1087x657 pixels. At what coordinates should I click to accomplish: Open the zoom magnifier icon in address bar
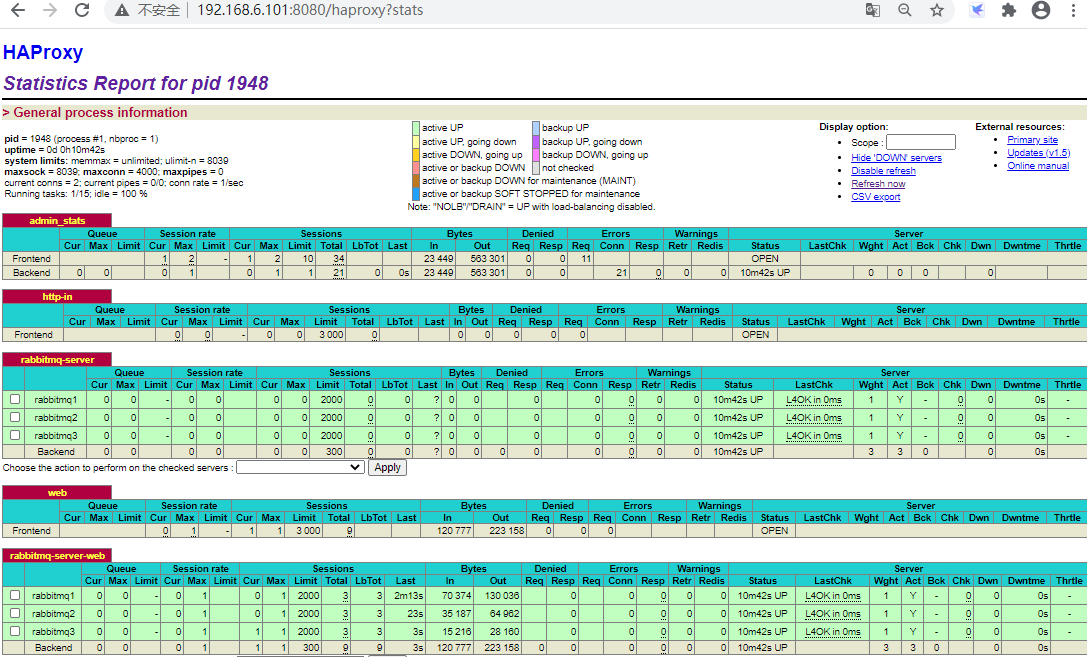click(904, 11)
